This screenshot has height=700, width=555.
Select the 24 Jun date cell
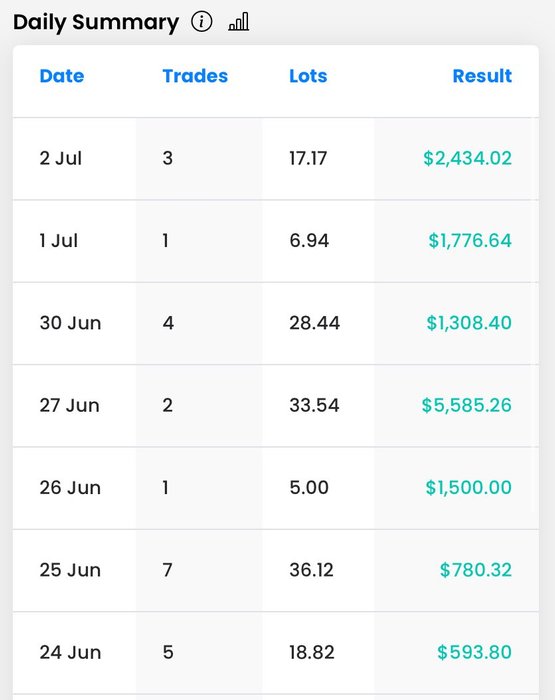[x=70, y=652]
